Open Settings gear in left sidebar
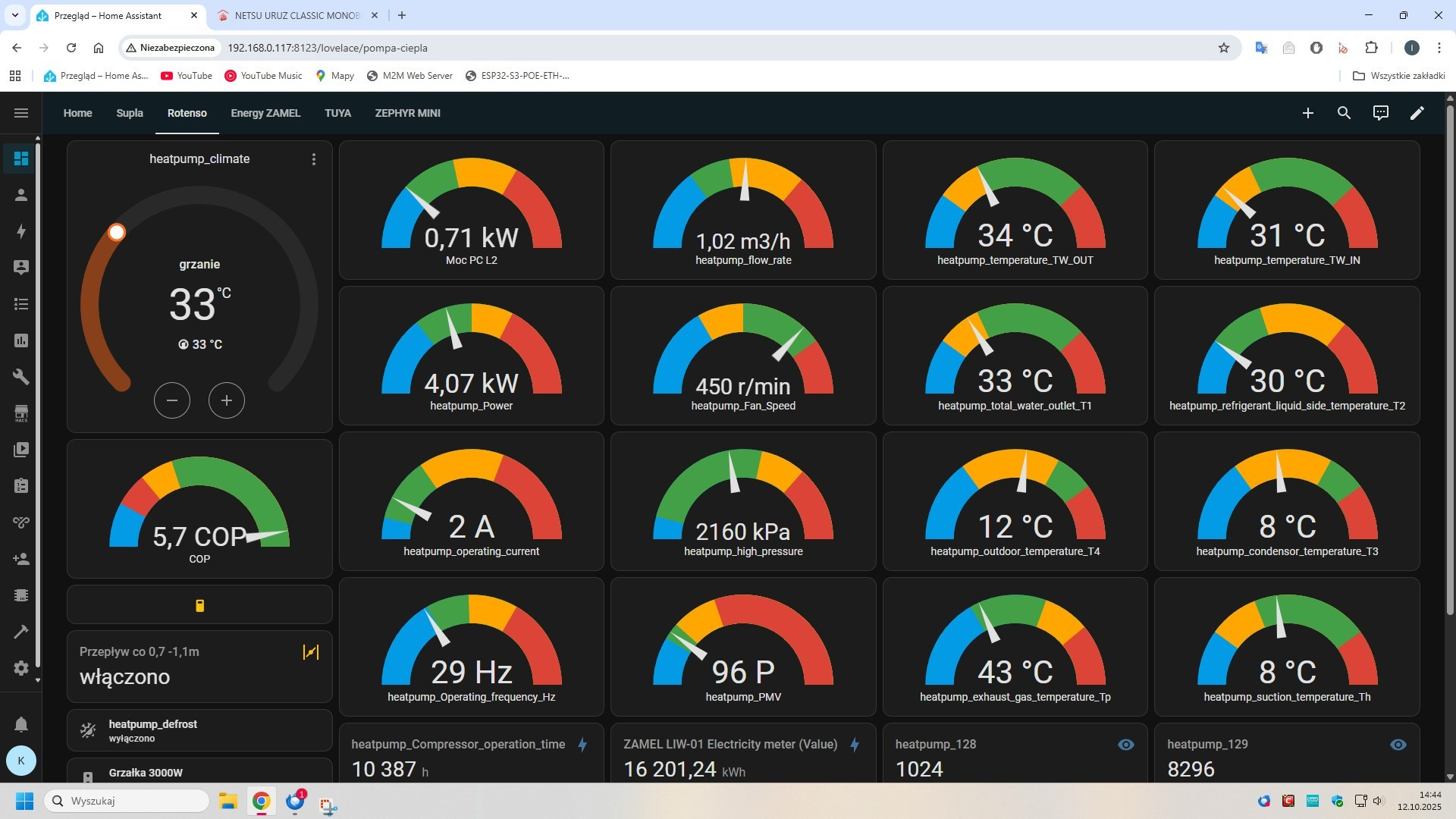Image resolution: width=1456 pixels, height=819 pixels. pyautogui.click(x=21, y=668)
